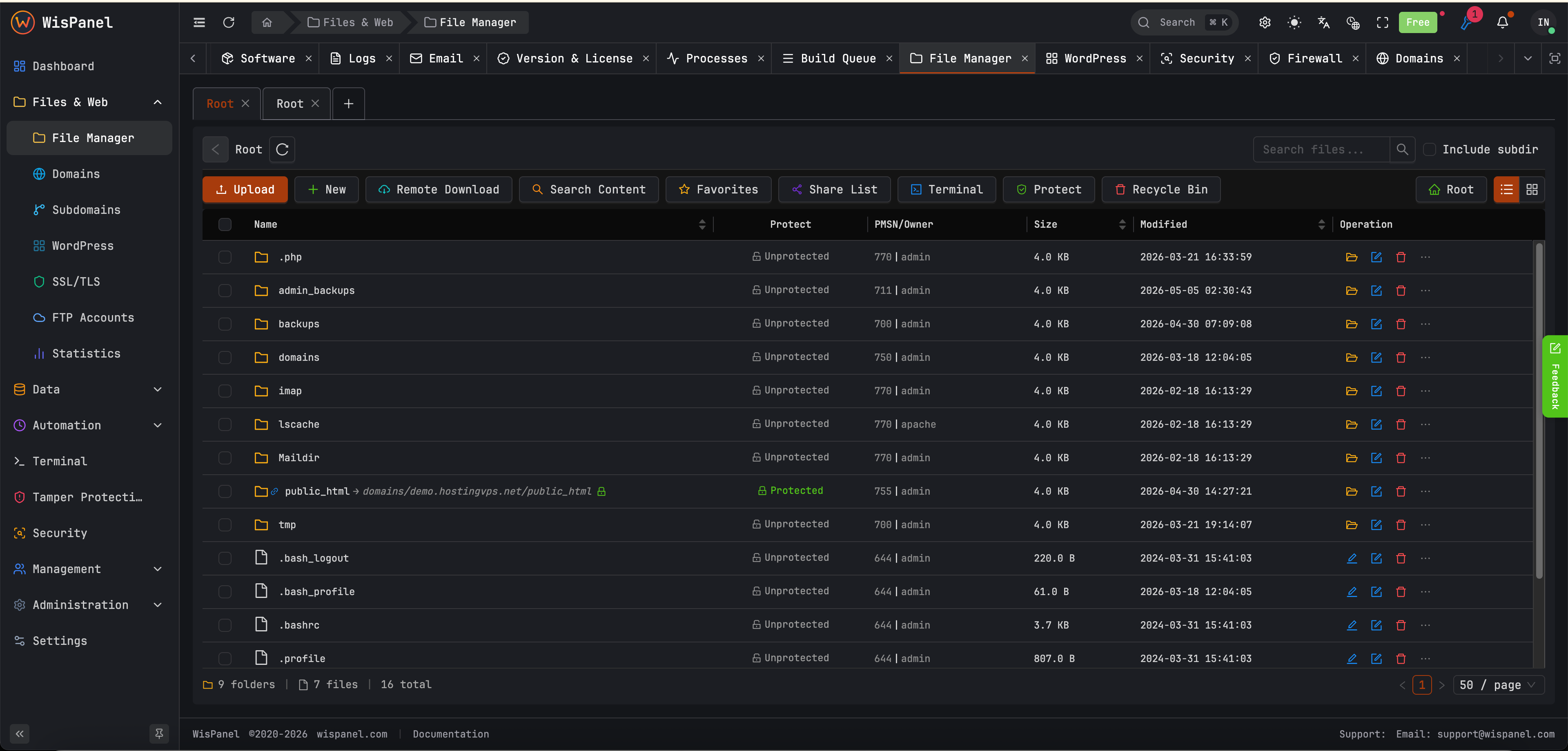The image size is (1568, 751).
Task: Click the refresh icon in top bar
Action: [x=229, y=22]
